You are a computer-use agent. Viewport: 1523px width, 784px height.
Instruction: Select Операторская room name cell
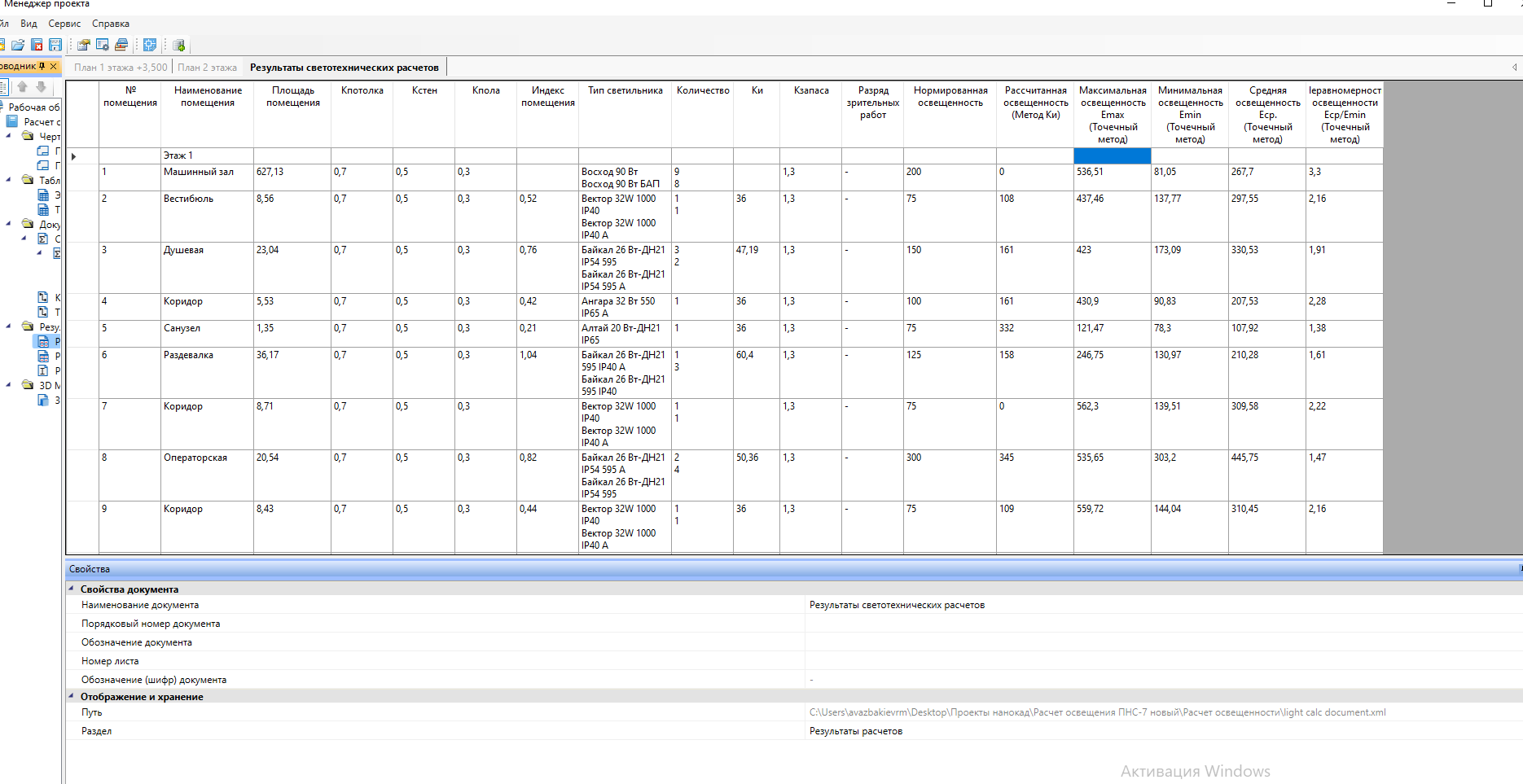tap(207, 475)
